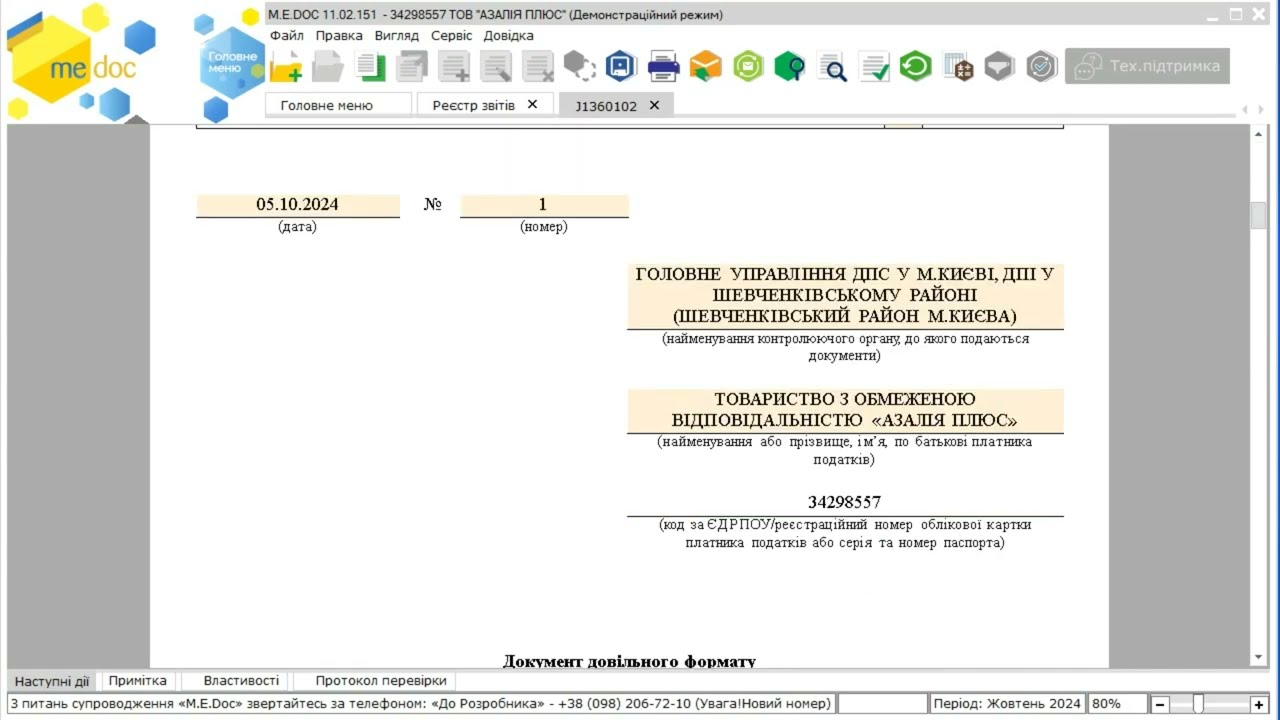Click the gray hexagon checkmark badge icon
The width and height of the screenshot is (1280, 720).
[x=1042, y=67]
